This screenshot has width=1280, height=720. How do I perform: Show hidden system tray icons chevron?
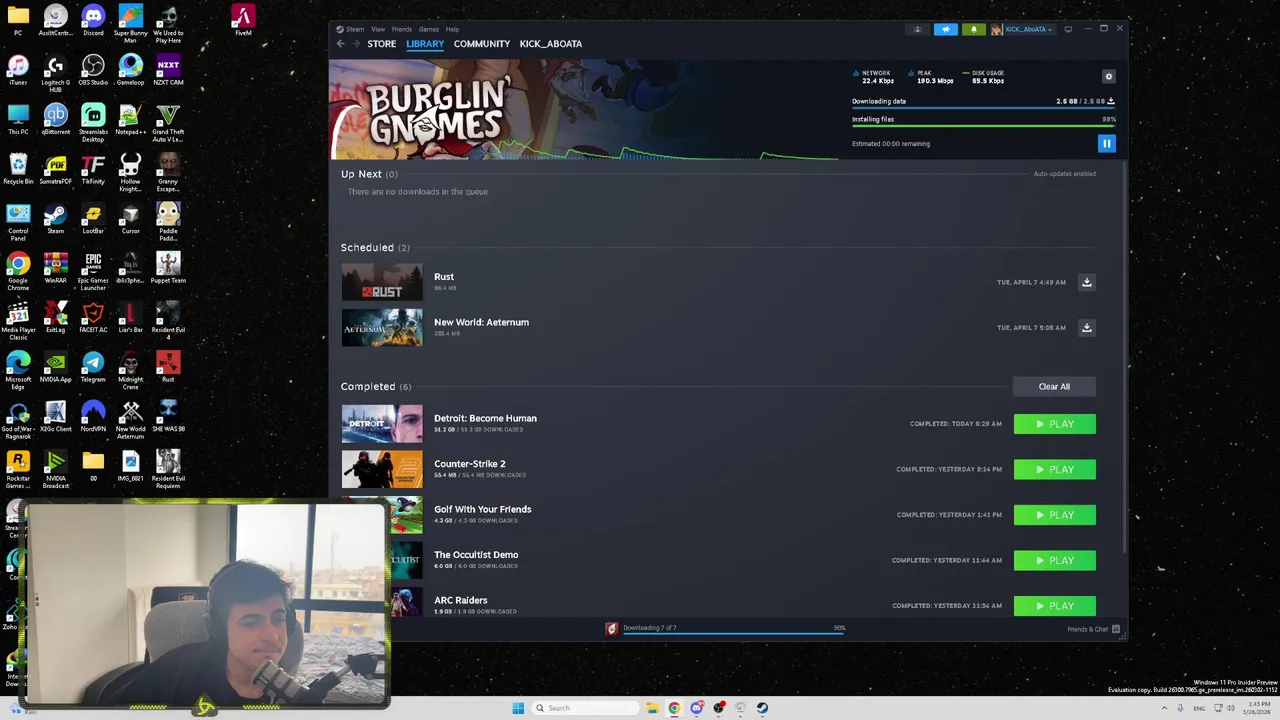[x=1163, y=708]
